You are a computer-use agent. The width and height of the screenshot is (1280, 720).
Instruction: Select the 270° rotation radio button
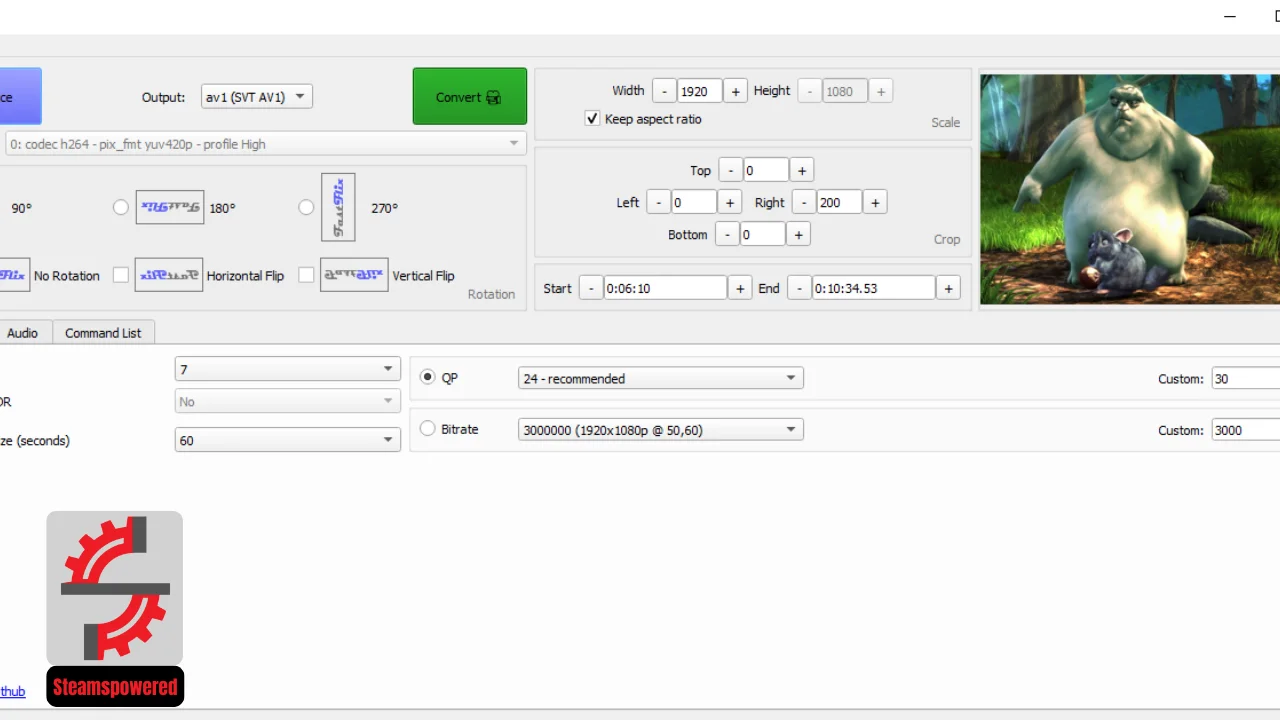pyautogui.click(x=306, y=207)
